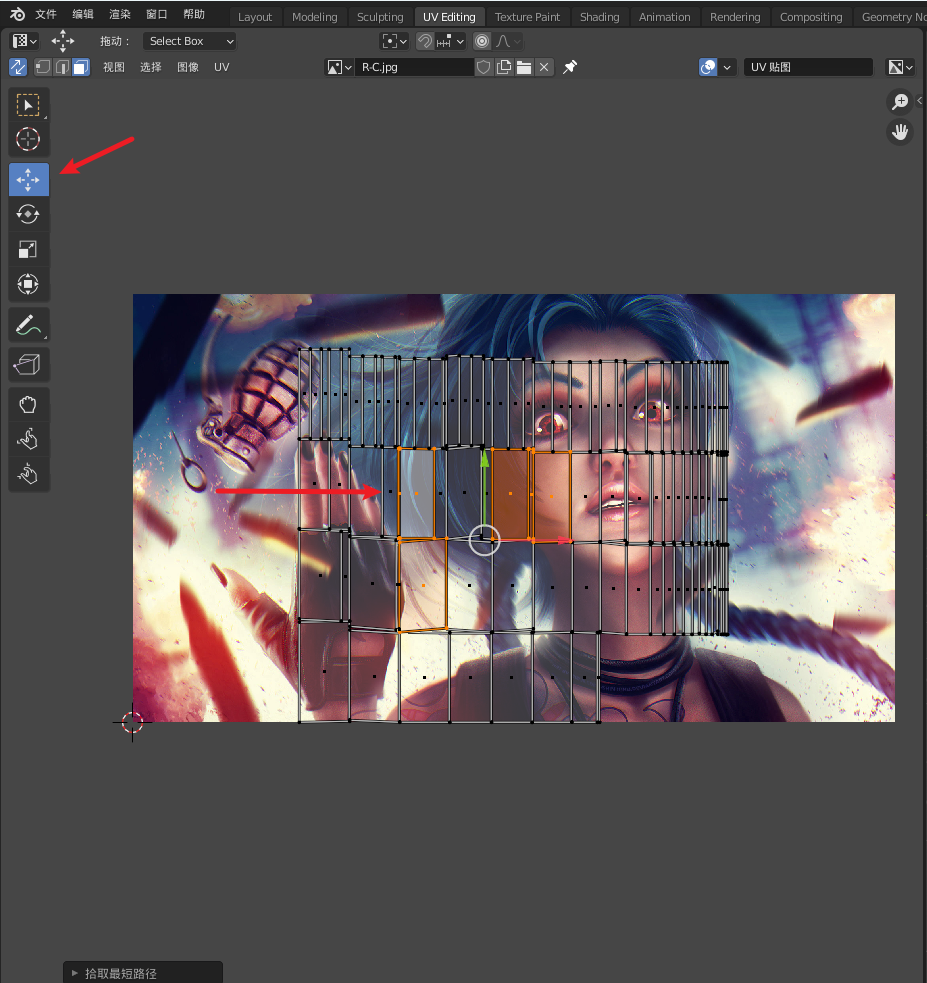Select the Annotate tool
Viewport: 927px width, 983px height.
coord(28,325)
